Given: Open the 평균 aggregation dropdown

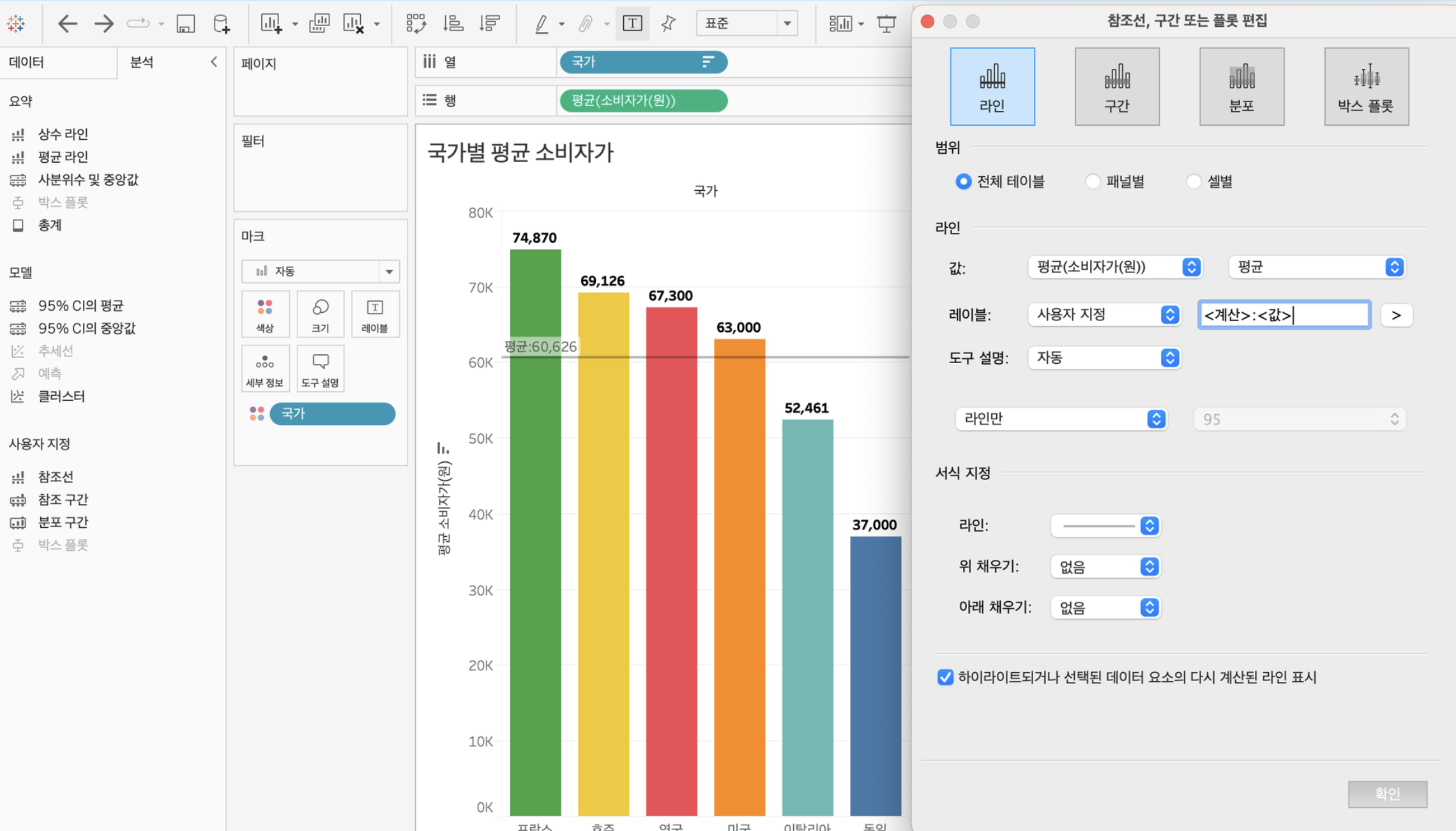Looking at the screenshot, I should tap(1318, 267).
